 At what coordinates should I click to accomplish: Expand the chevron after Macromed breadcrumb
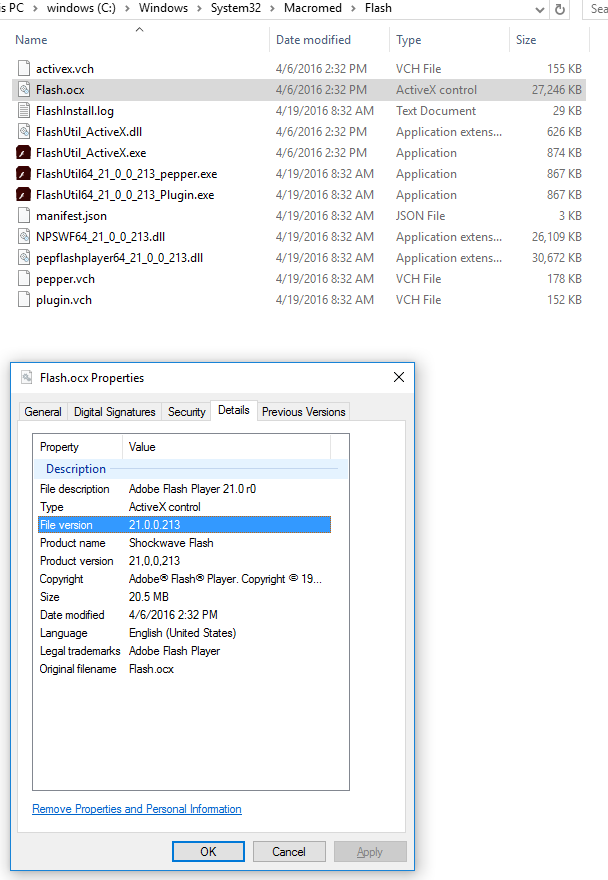(353, 8)
